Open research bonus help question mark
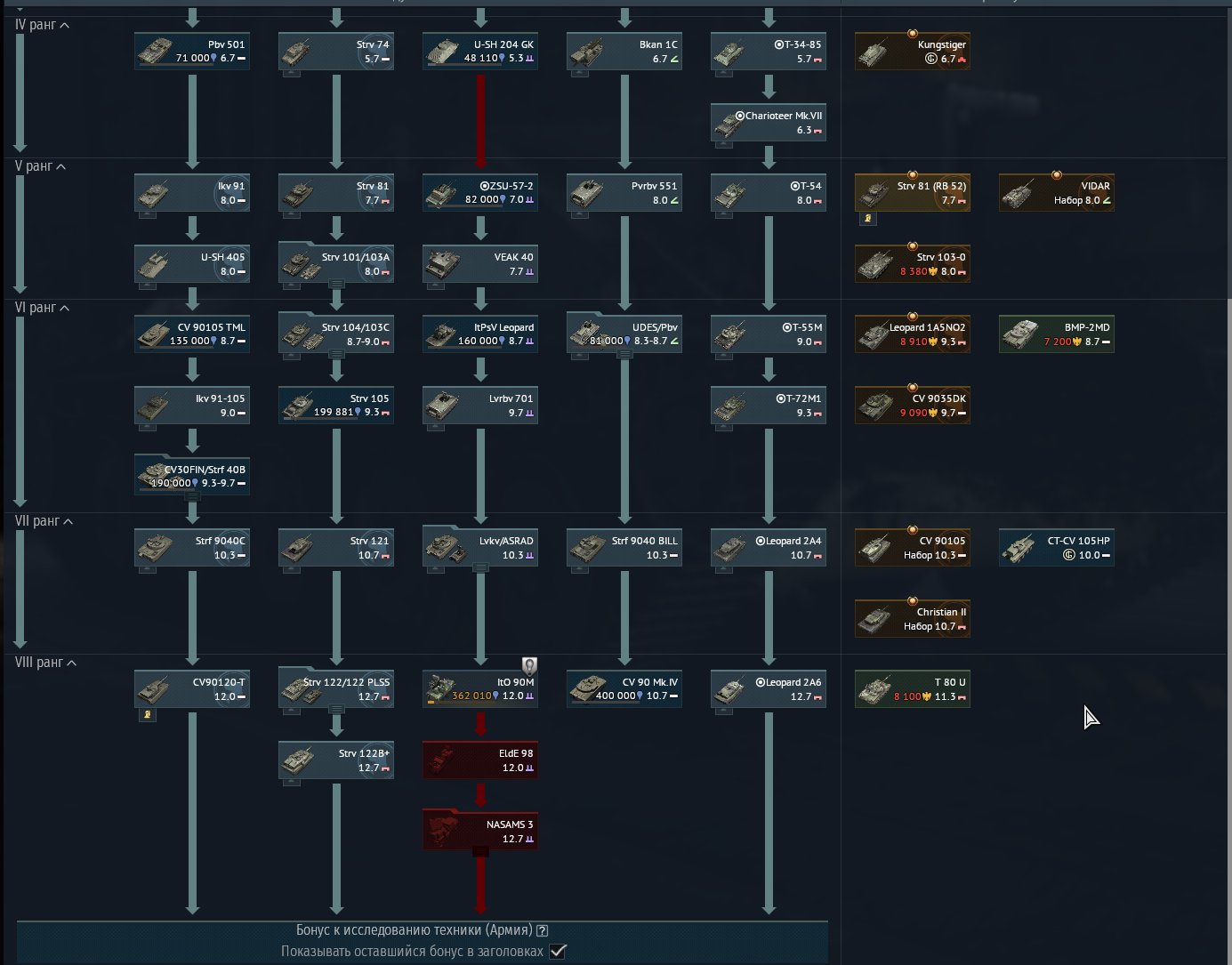This screenshot has height=965, width=1232. (543, 930)
